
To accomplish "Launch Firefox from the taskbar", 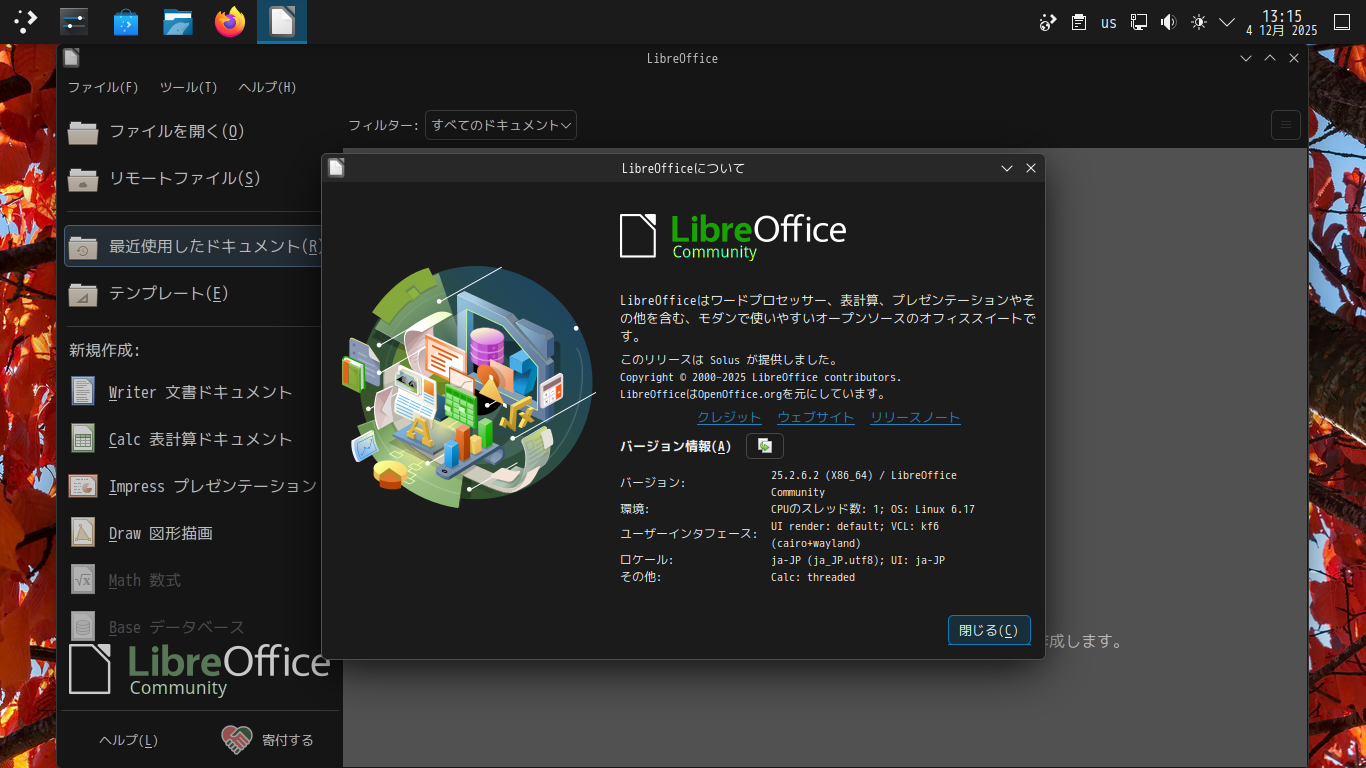I will click(x=229, y=21).
